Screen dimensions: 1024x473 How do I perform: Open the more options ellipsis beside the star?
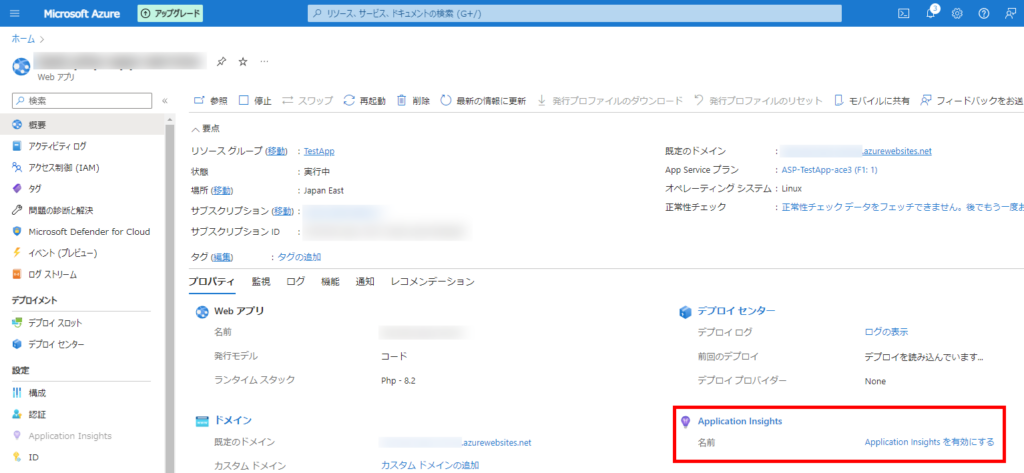[x=264, y=61]
